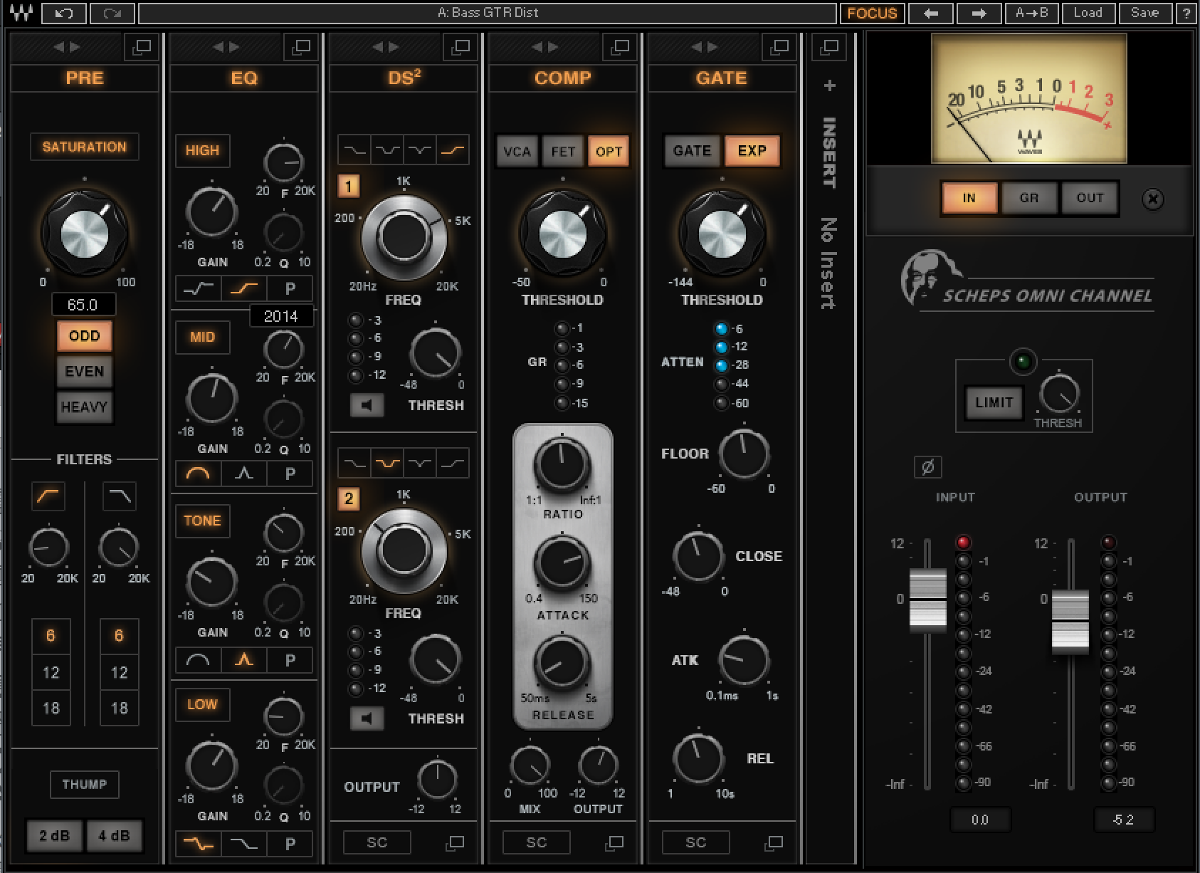Image resolution: width=1200 pixels, height=873 pixels.
Task: Toggle the phase invert Ø button
Action: click(926, 467)
